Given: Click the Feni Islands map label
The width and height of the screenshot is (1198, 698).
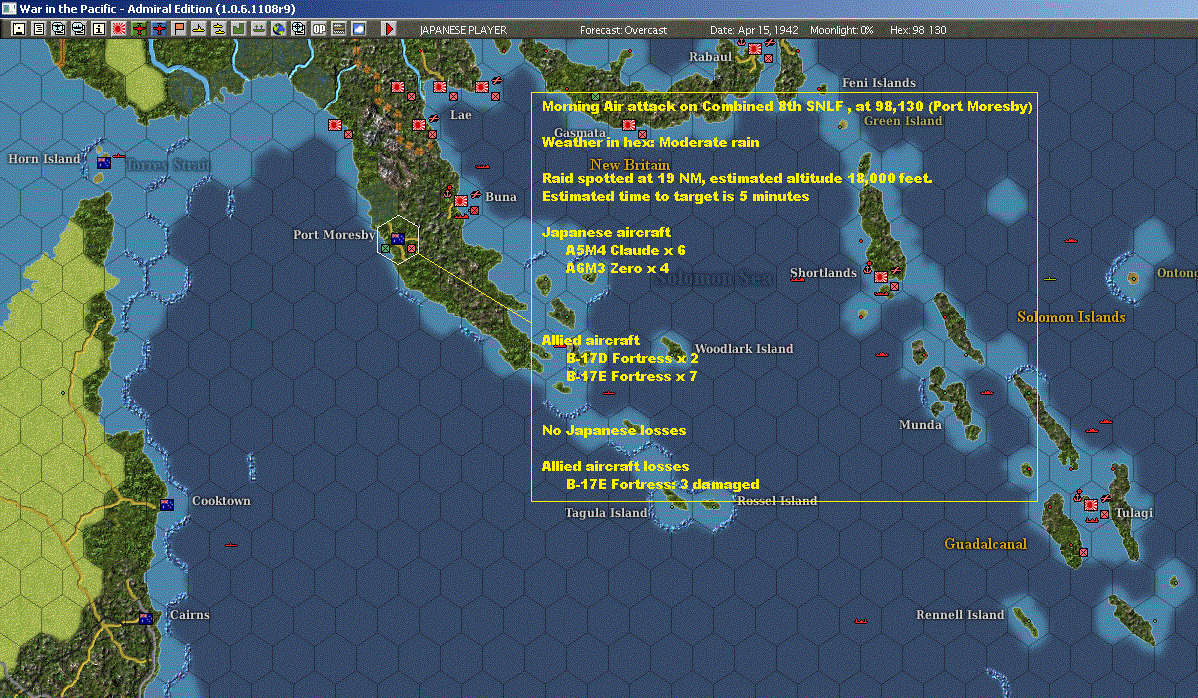Looking at the screenshot, I should click(x=879, y=82).
